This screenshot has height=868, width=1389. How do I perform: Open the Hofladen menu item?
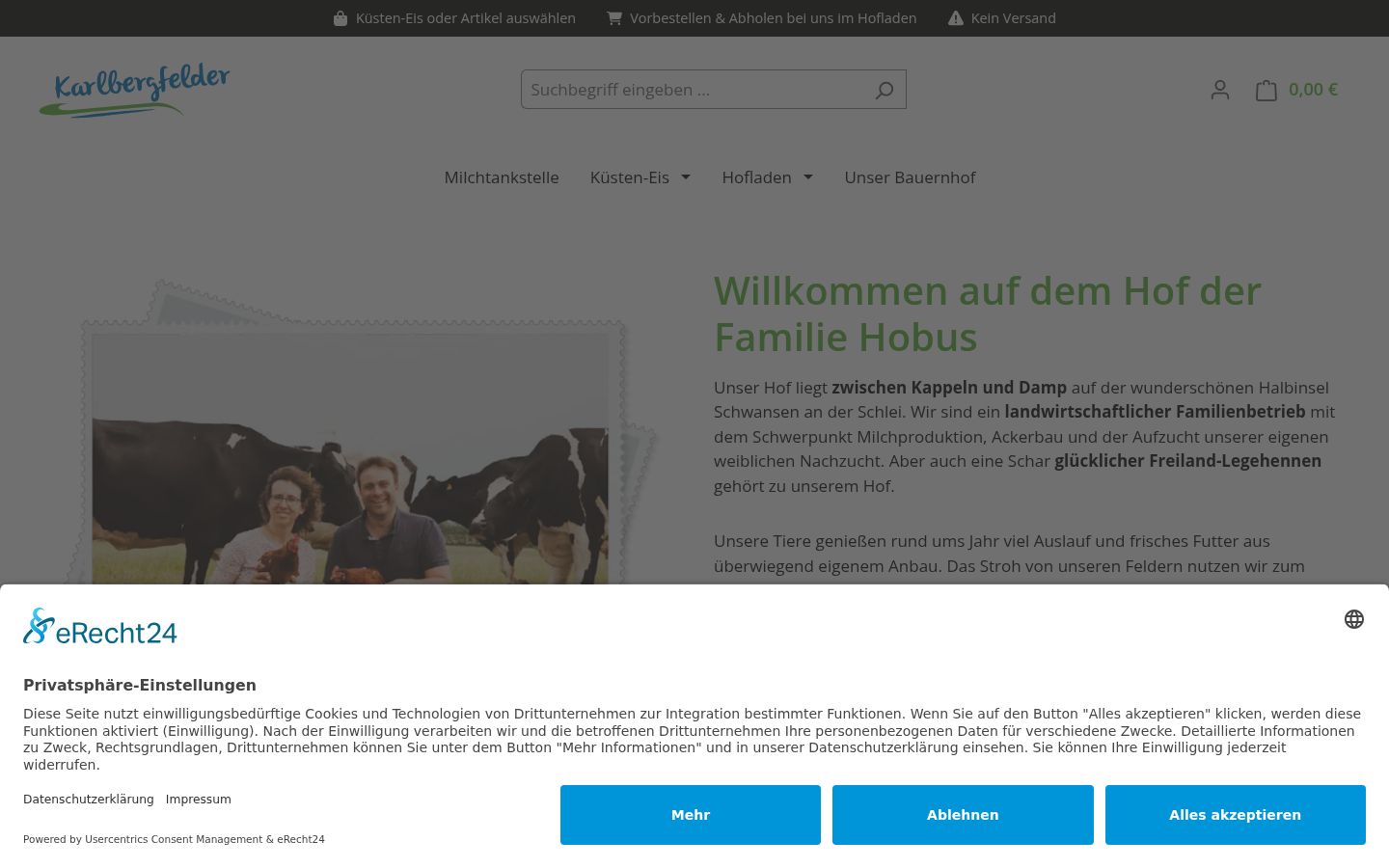(756, 177)
